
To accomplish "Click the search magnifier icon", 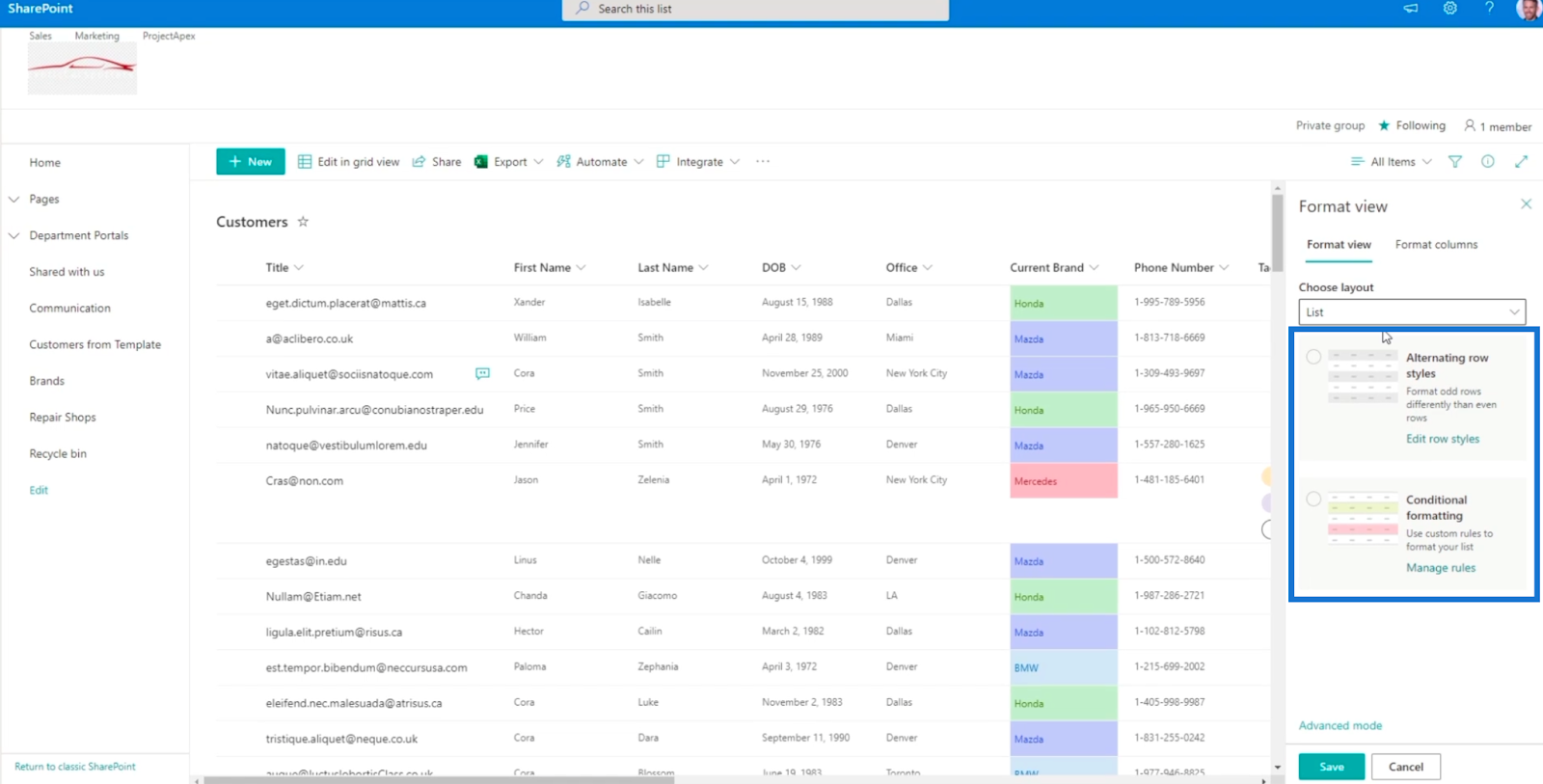I will click(582, 9).
